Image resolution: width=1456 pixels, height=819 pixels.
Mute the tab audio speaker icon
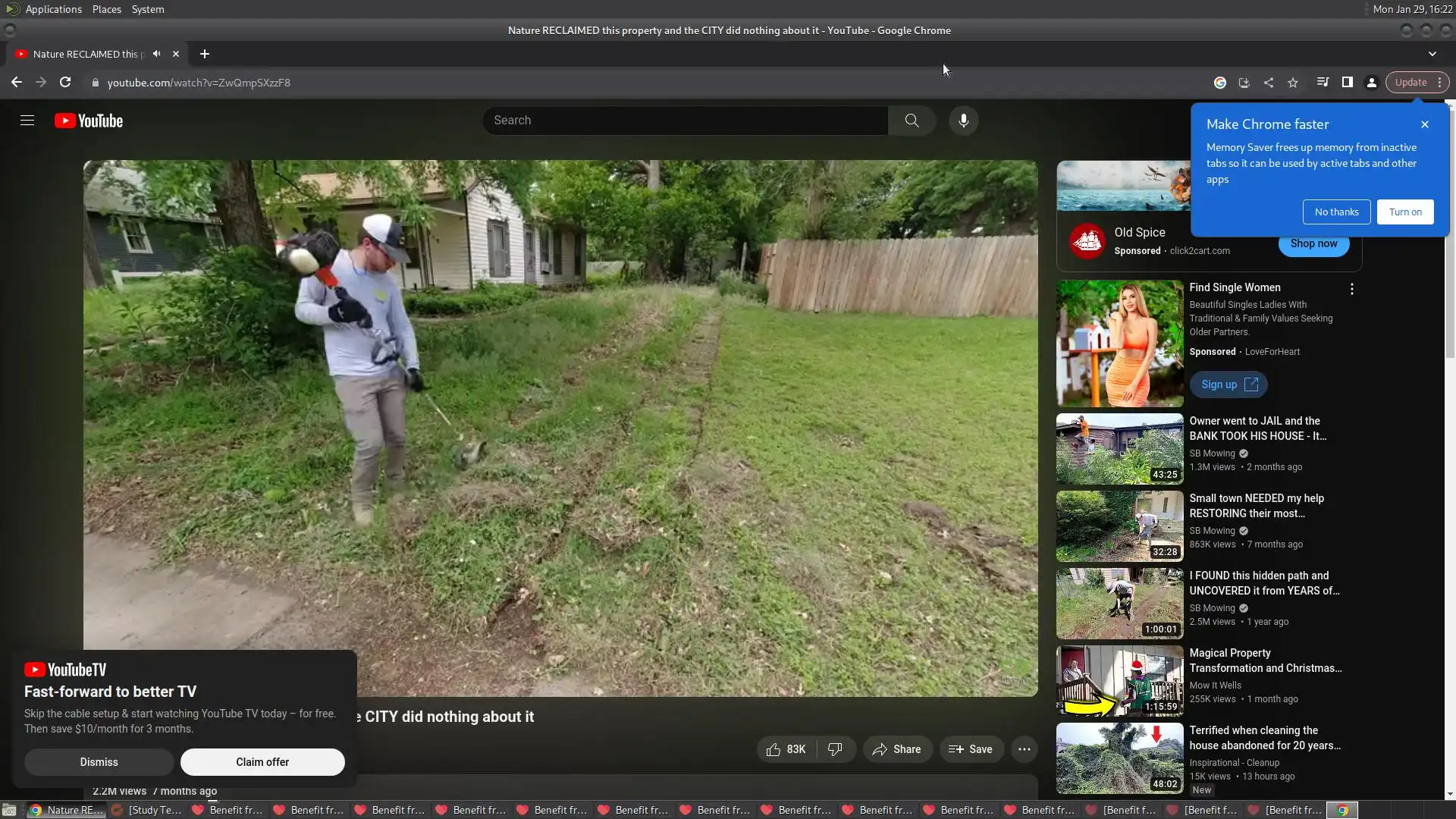156,54
